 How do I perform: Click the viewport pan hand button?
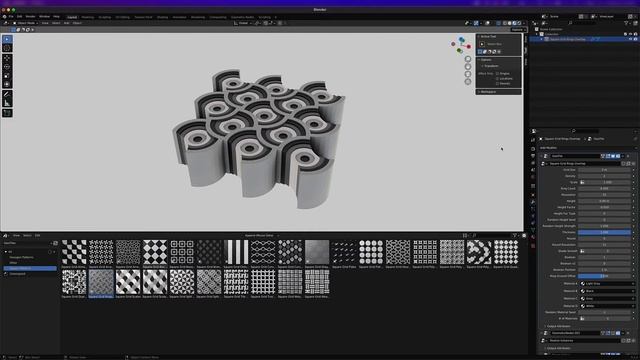point(468,67)
